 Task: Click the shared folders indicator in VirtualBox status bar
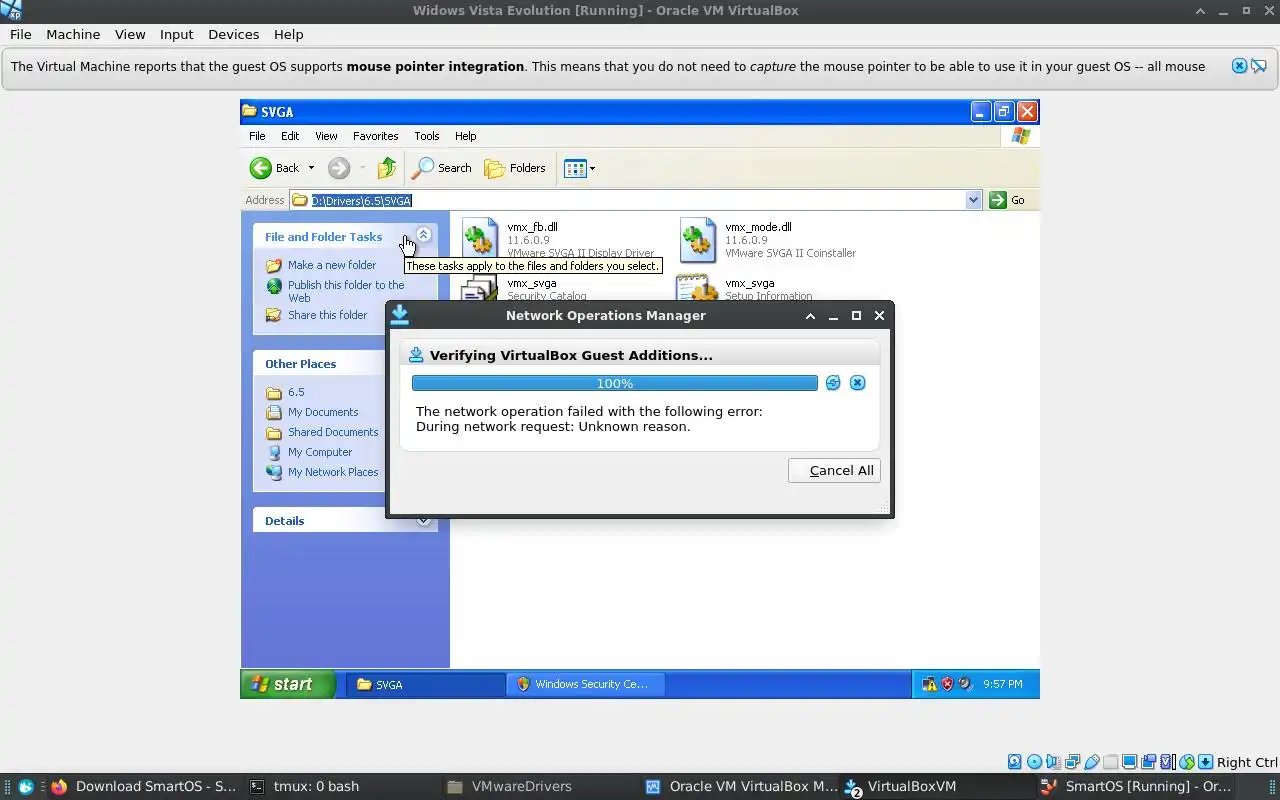point(1110,762)
